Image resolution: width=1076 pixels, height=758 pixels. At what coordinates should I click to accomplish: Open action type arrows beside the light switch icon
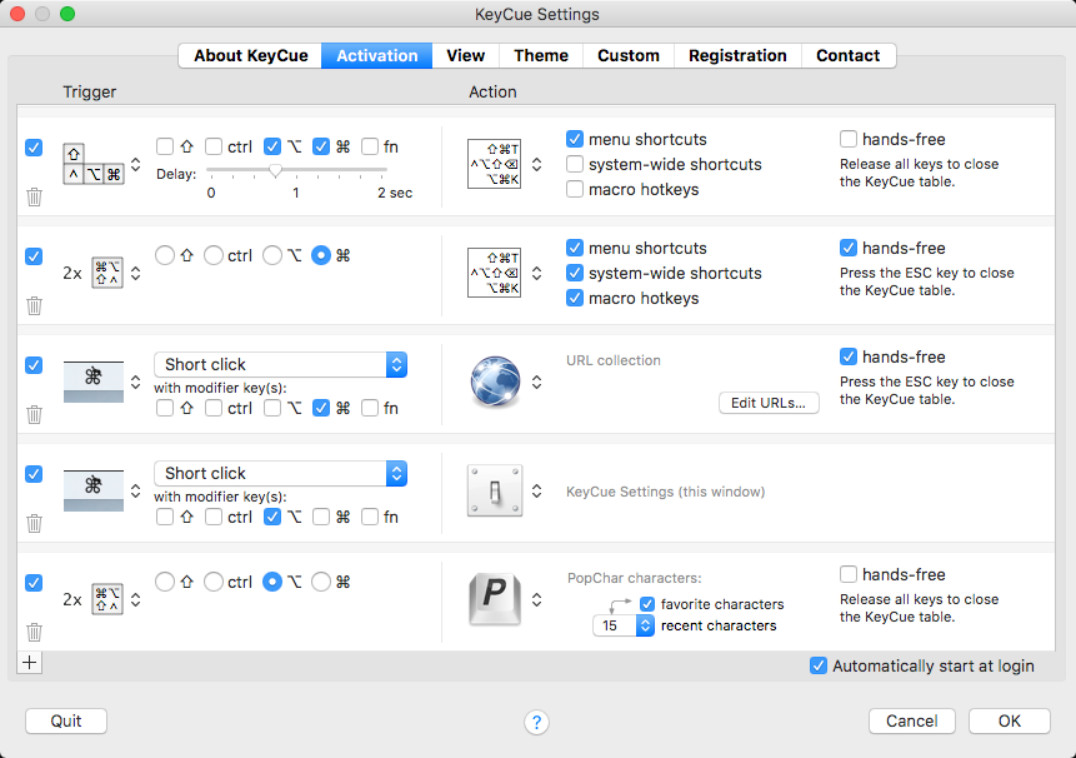[x=537, y=491]
